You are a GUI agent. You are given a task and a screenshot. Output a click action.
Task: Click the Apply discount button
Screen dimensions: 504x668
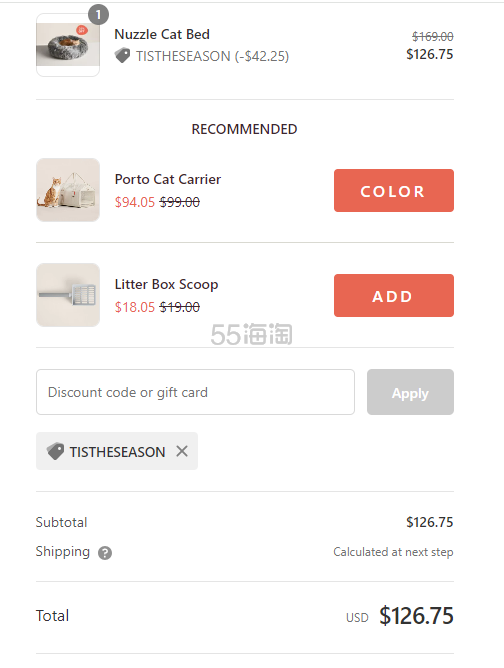tap(410, 392)
